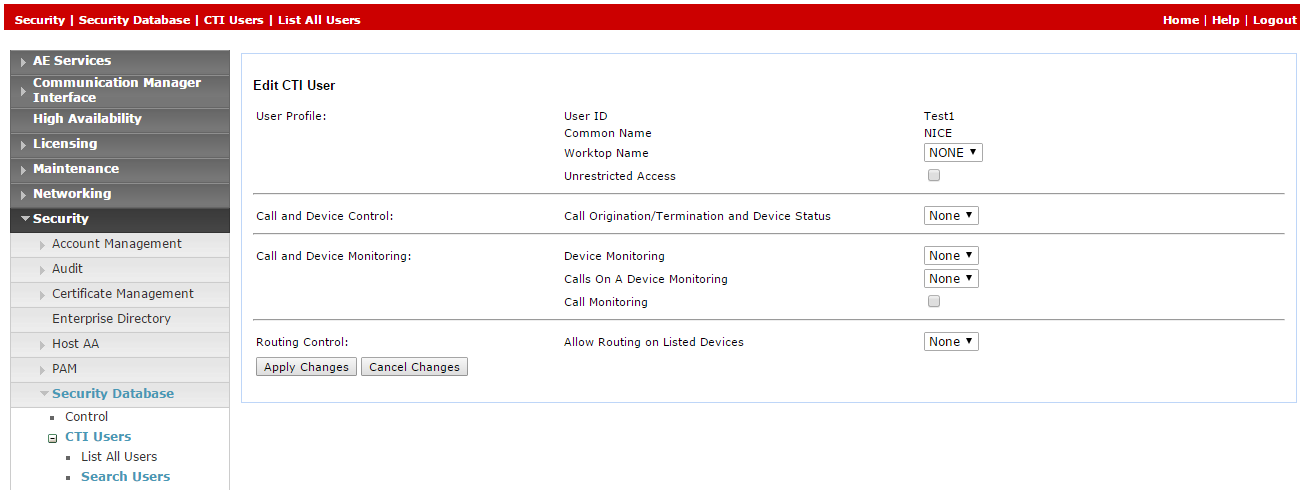1306x490 pixels.
Task: Click the Apply Changes button
Action: (306, 367)
